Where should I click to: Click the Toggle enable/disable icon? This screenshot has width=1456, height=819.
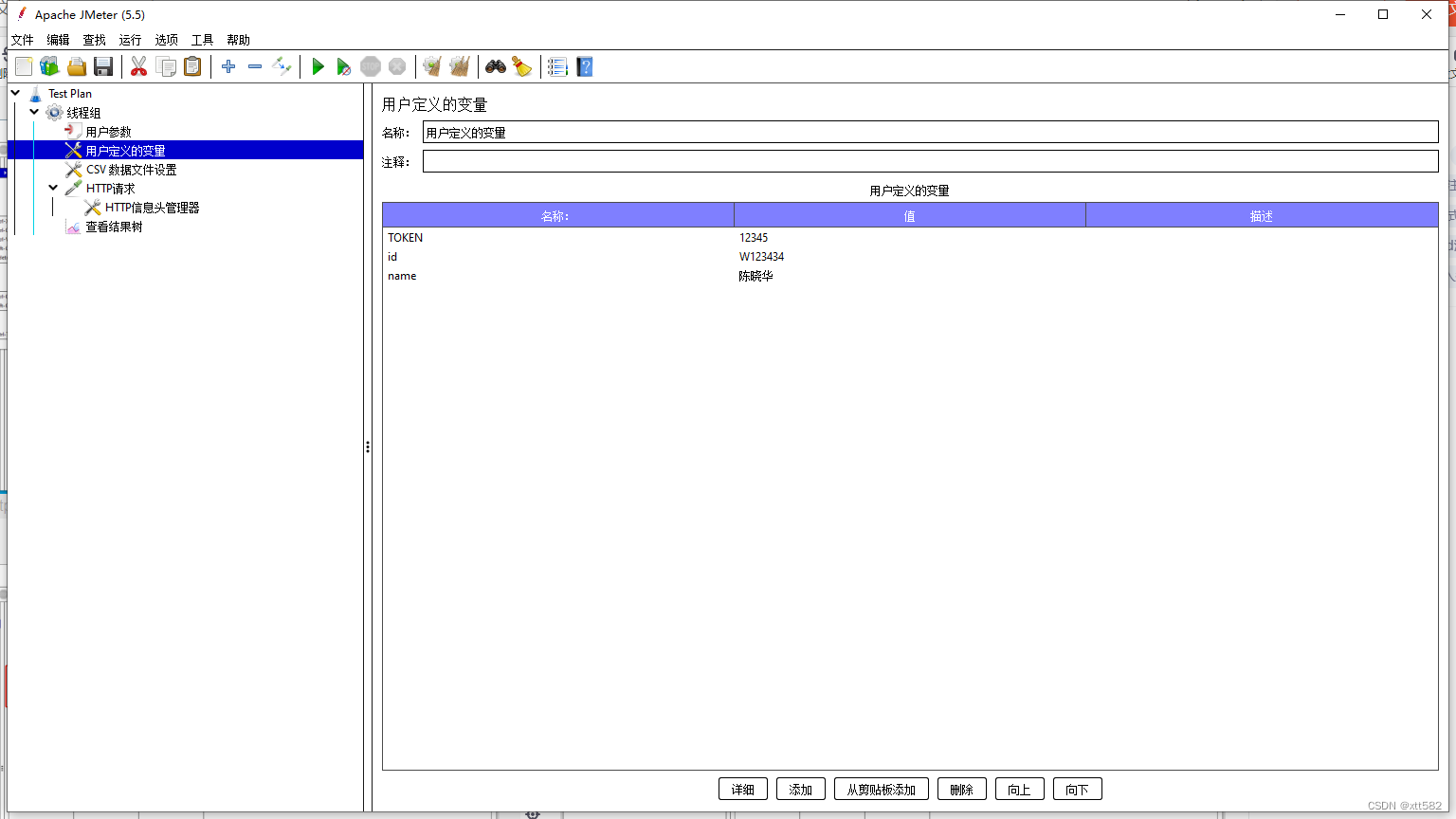click(282, 66)
